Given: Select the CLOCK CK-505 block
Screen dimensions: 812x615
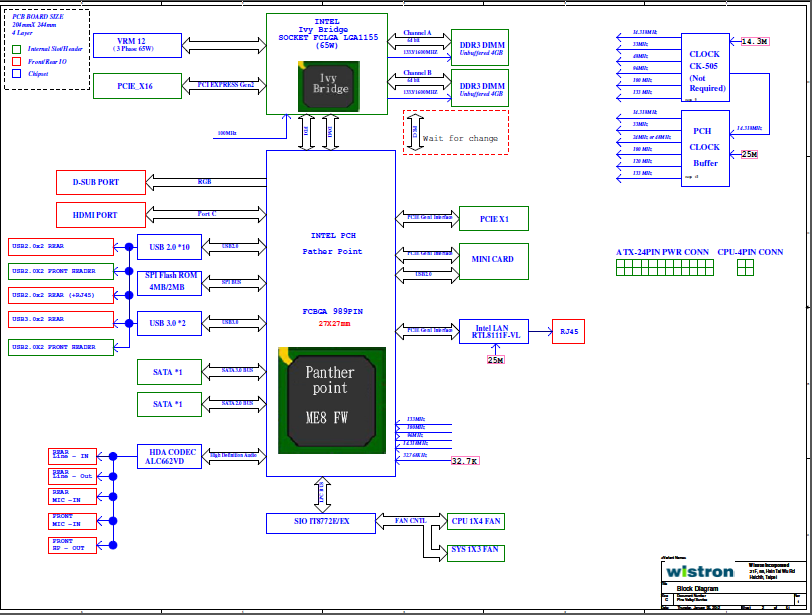Looking at the screenshot, I should (706, 68).
